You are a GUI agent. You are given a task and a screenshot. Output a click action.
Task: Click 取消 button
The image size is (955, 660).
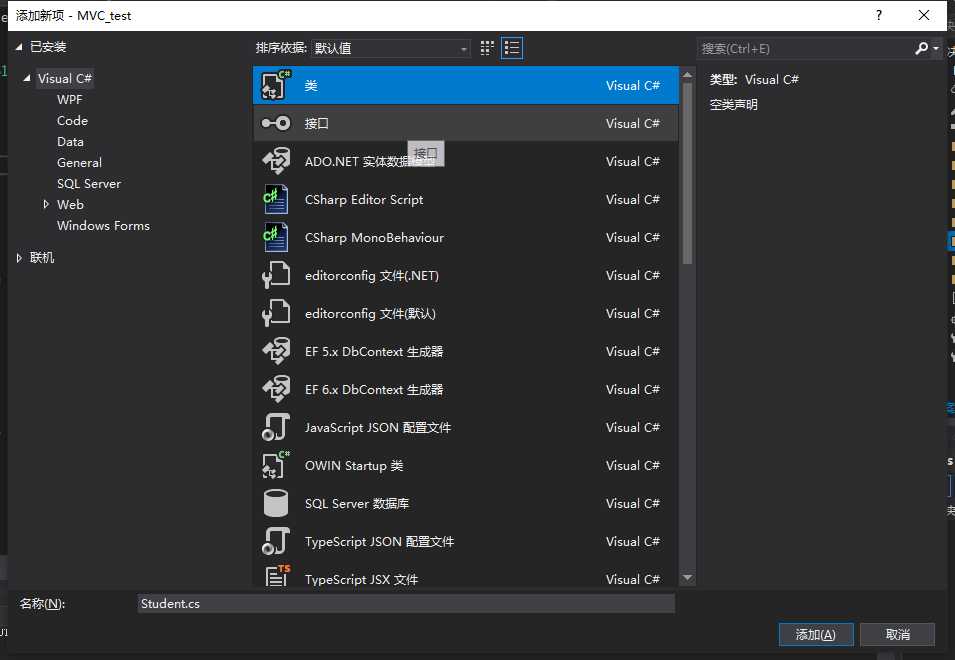(x=898, y=634)
